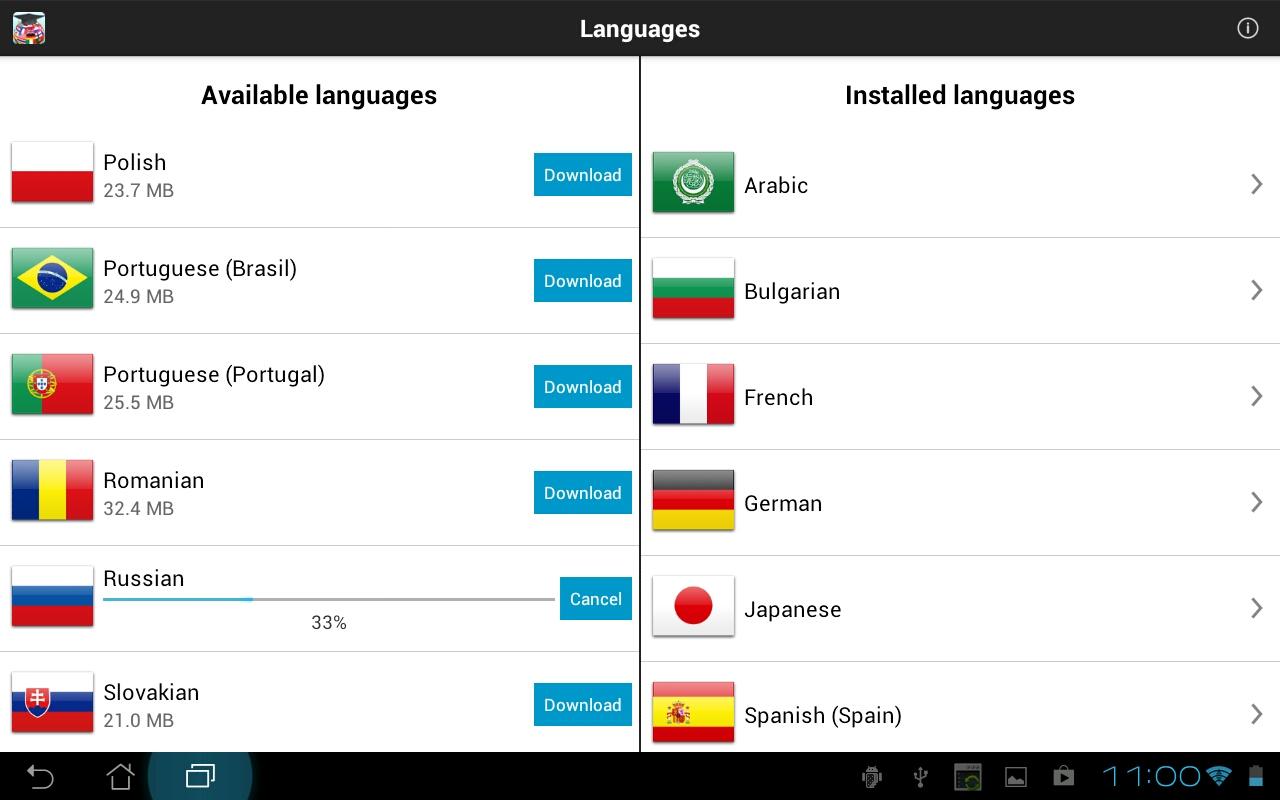Download Portuguese (Portugal) language

(x=583, y=387)
